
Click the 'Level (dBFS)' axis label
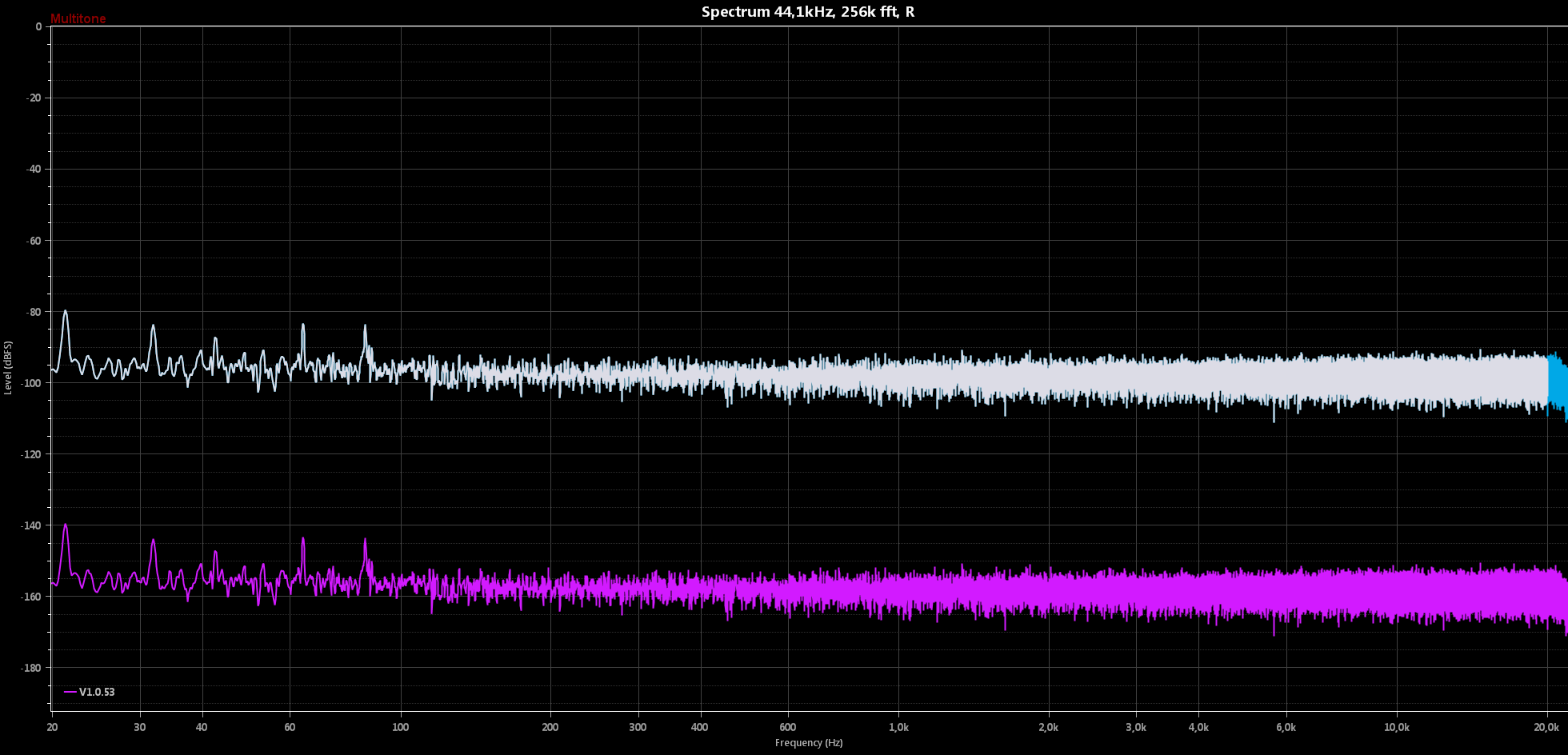pos(8,368)
